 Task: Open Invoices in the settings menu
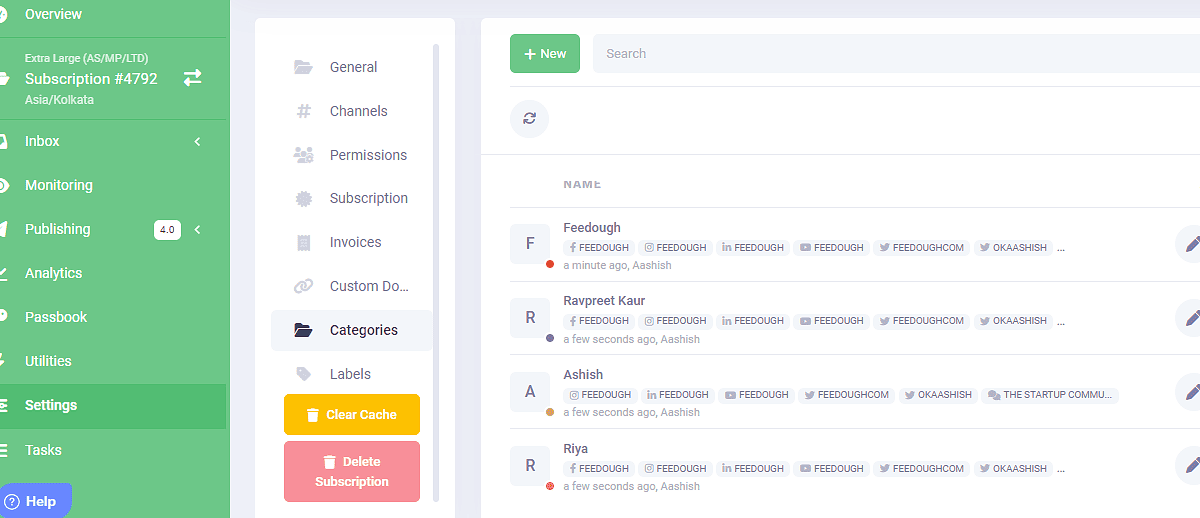(355, 242)
